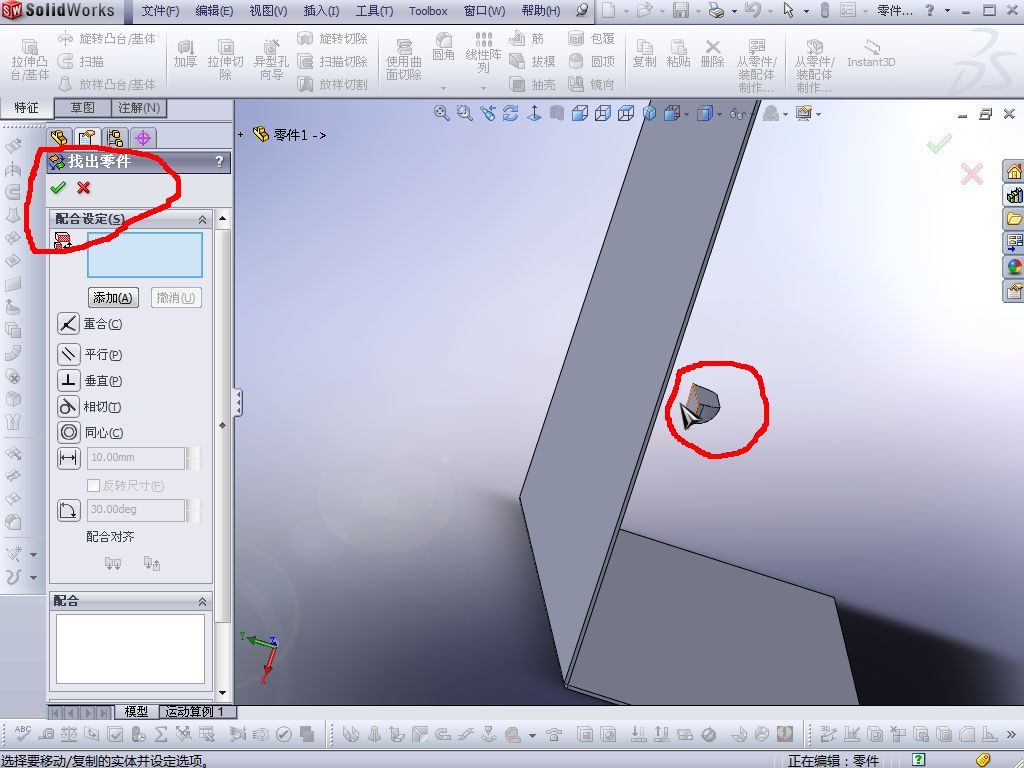Open the Hole Wizard (异型孔向导)
Viewport: 1024px width, 768px height.
pyautogui.click(x=271, y=59)
